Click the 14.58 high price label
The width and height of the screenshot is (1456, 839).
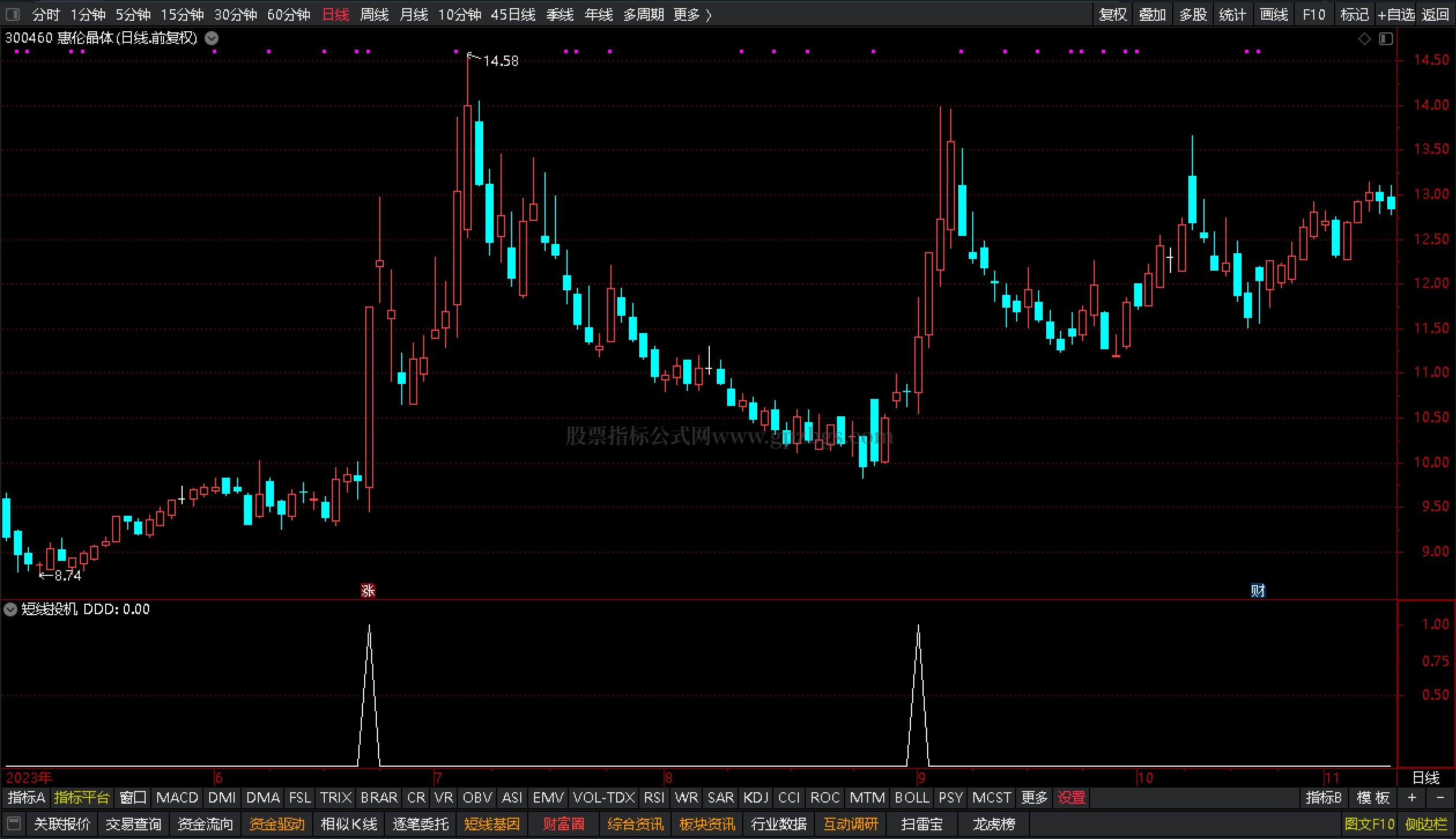501,61
